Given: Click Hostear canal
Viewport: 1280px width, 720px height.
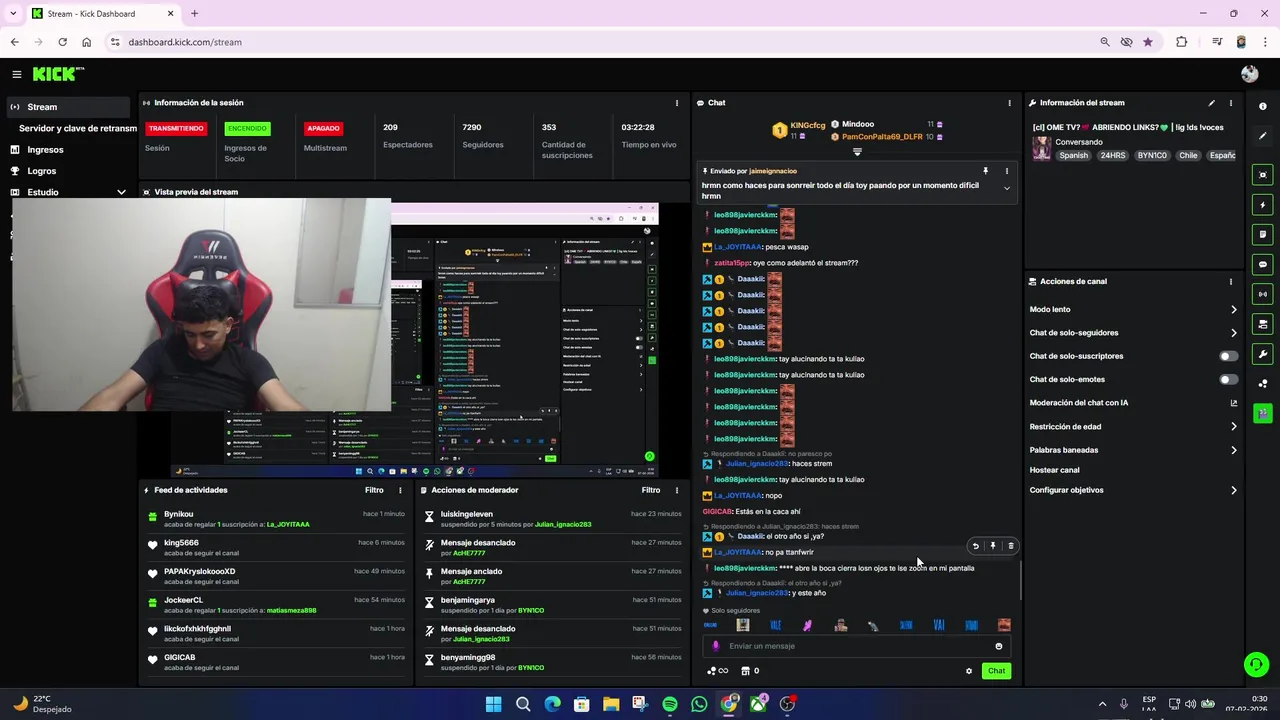Looking at the screenshot, I should 1054,470.
